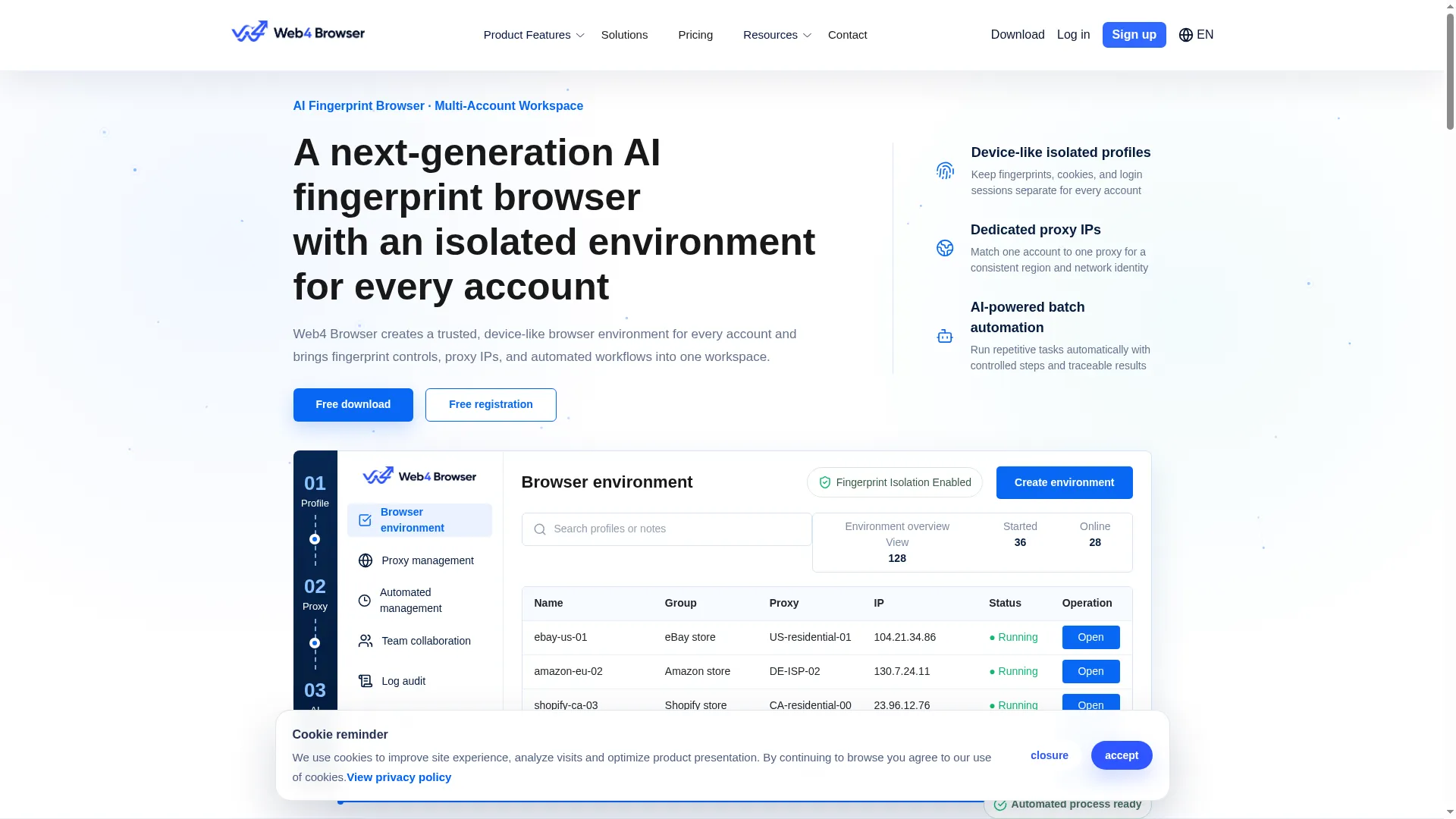Click the Running status for amazon-eu-02
Viewport: 1456px width, 819px height.
(1013, 672)
